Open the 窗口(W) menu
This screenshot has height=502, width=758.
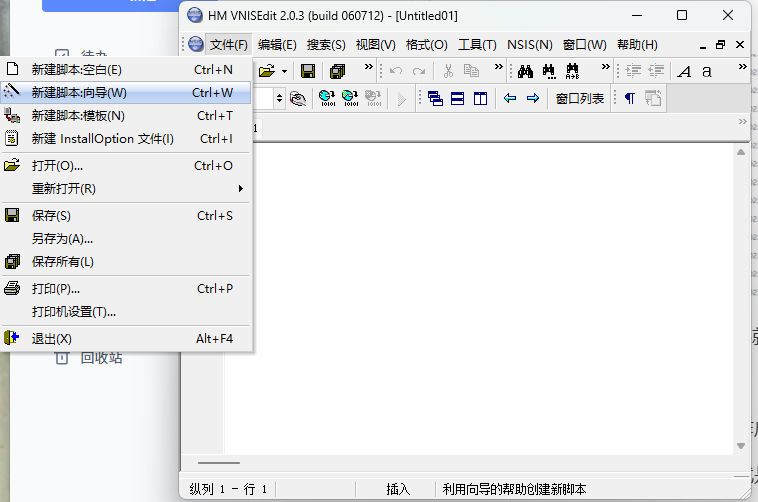584,45
